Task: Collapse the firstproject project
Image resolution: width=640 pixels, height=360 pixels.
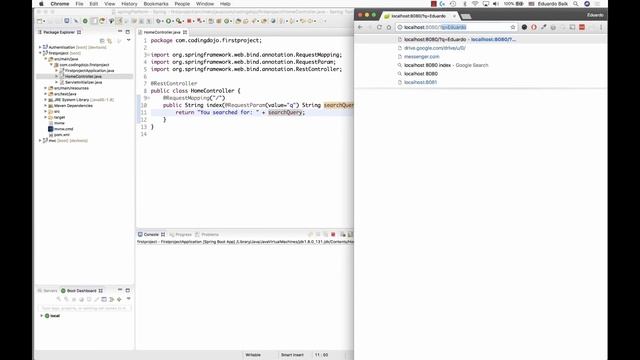Action: click(x=40, y=53)
